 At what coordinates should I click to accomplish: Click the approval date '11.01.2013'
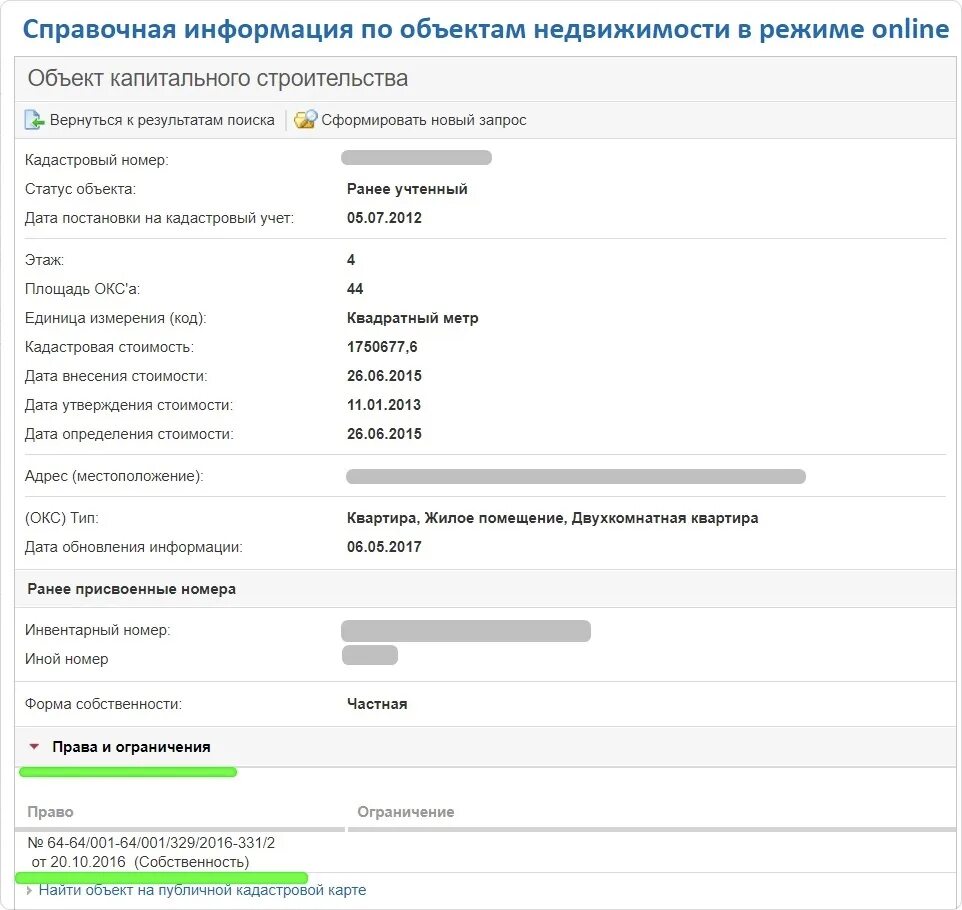click(x=384, y=405)
